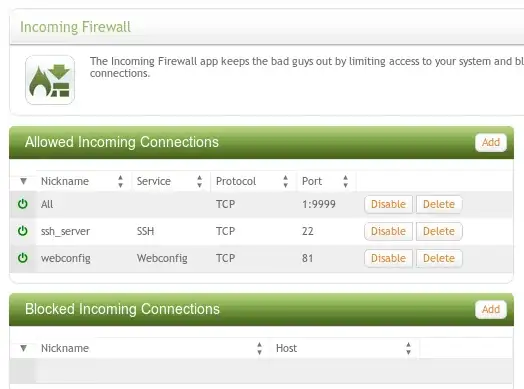Click the down triangle in Allowed table header
Screen dimensions: 524x389
[23, 181]
